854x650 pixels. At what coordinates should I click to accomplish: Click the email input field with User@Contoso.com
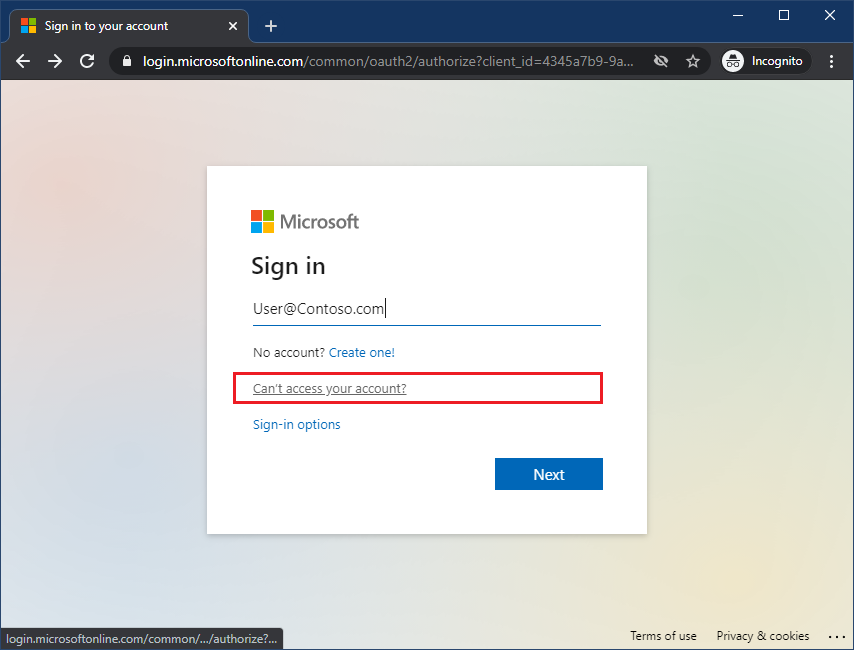pos(426,309)
